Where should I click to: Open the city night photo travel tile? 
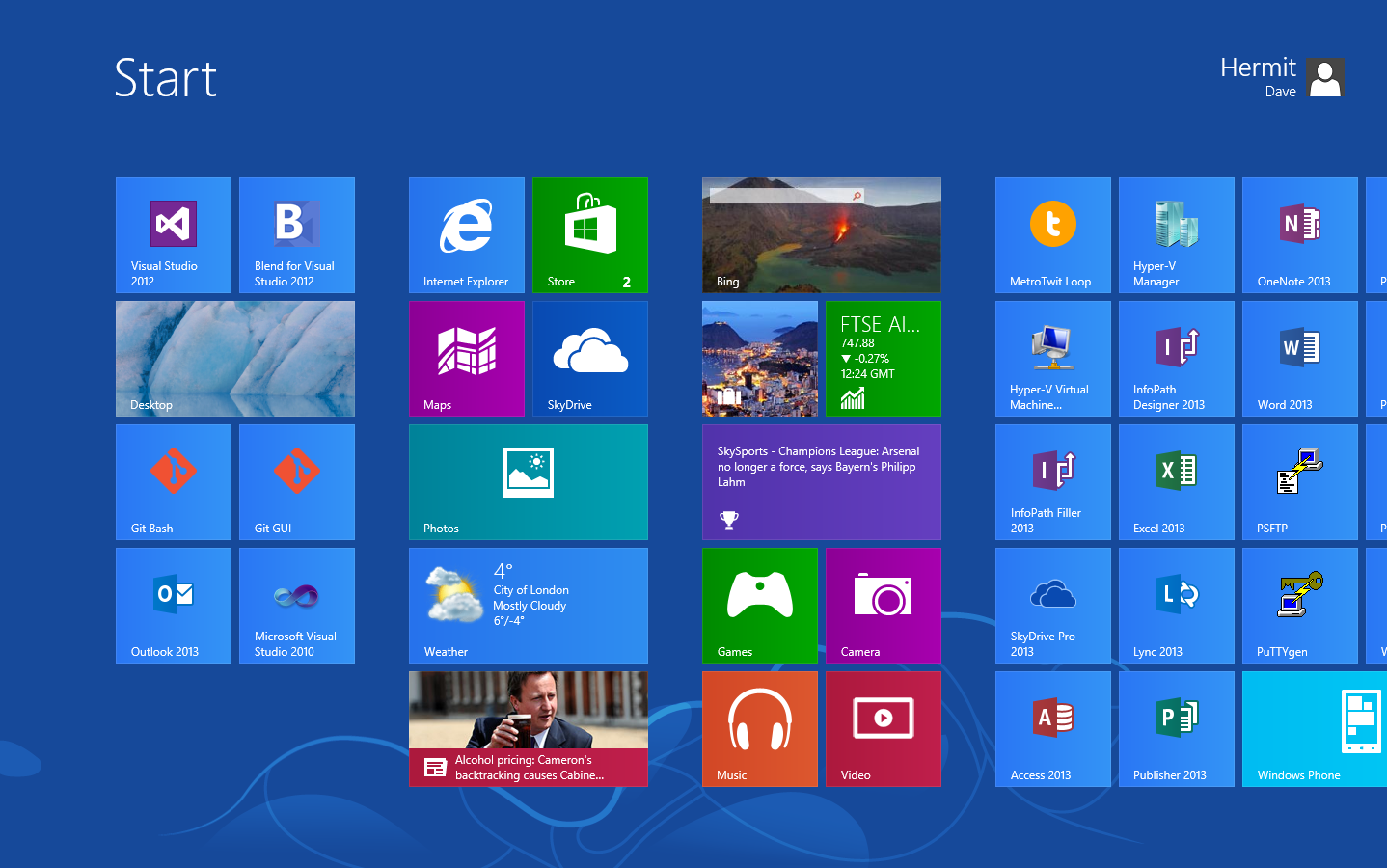point(760,359)
